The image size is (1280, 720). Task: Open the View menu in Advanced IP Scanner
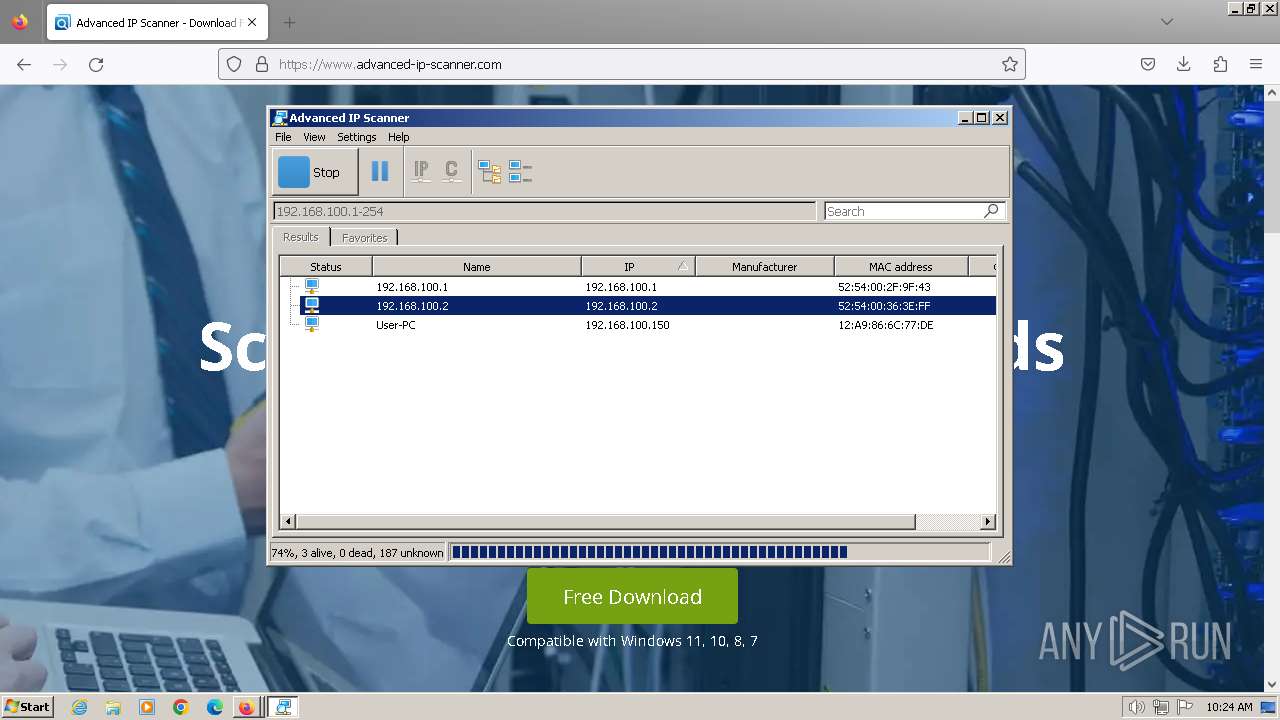pos(314,137)
